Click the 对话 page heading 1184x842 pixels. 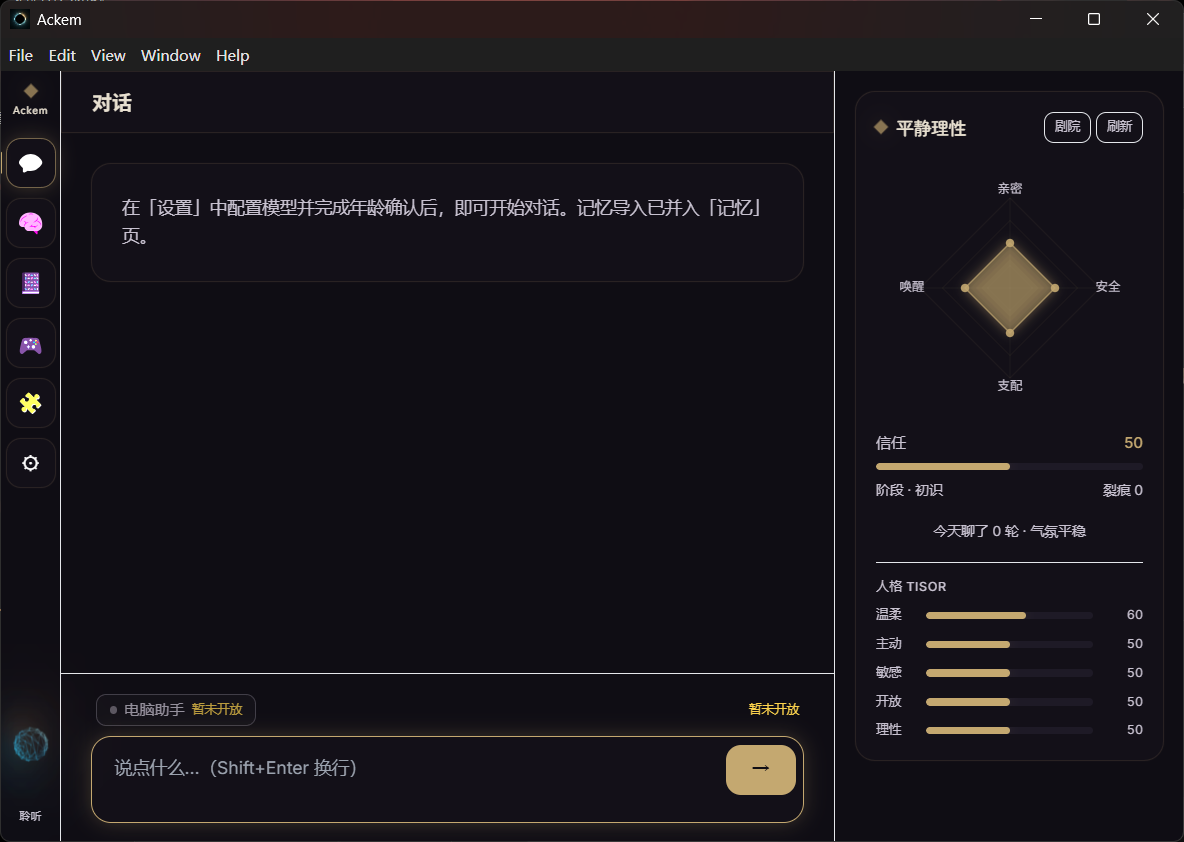(112, 103)
